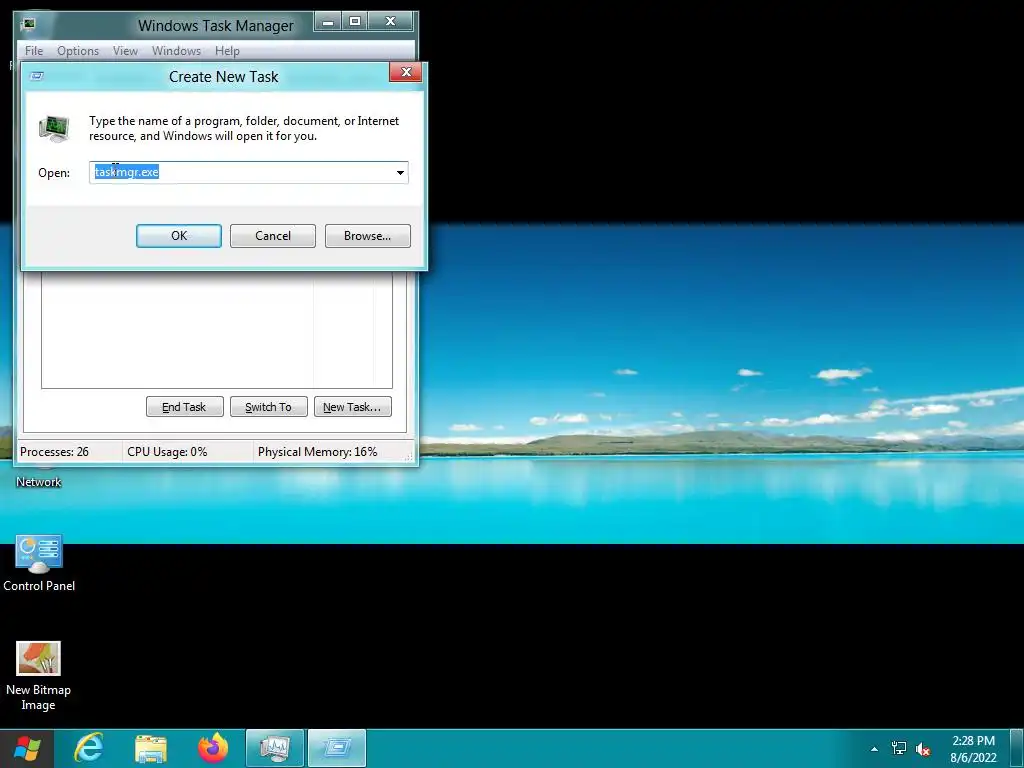Screen dimensions: 1024x768
Task: Launch Internet Explorer from the taskbar
Action: click(89, 748)
